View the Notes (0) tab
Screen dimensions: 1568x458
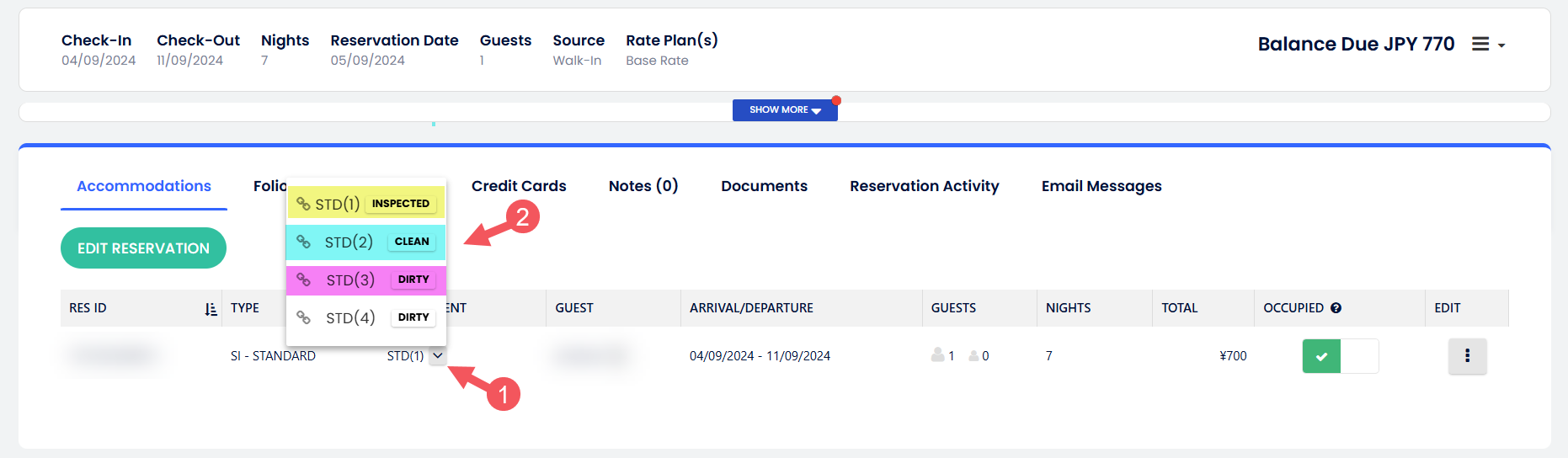pos(643,186)
